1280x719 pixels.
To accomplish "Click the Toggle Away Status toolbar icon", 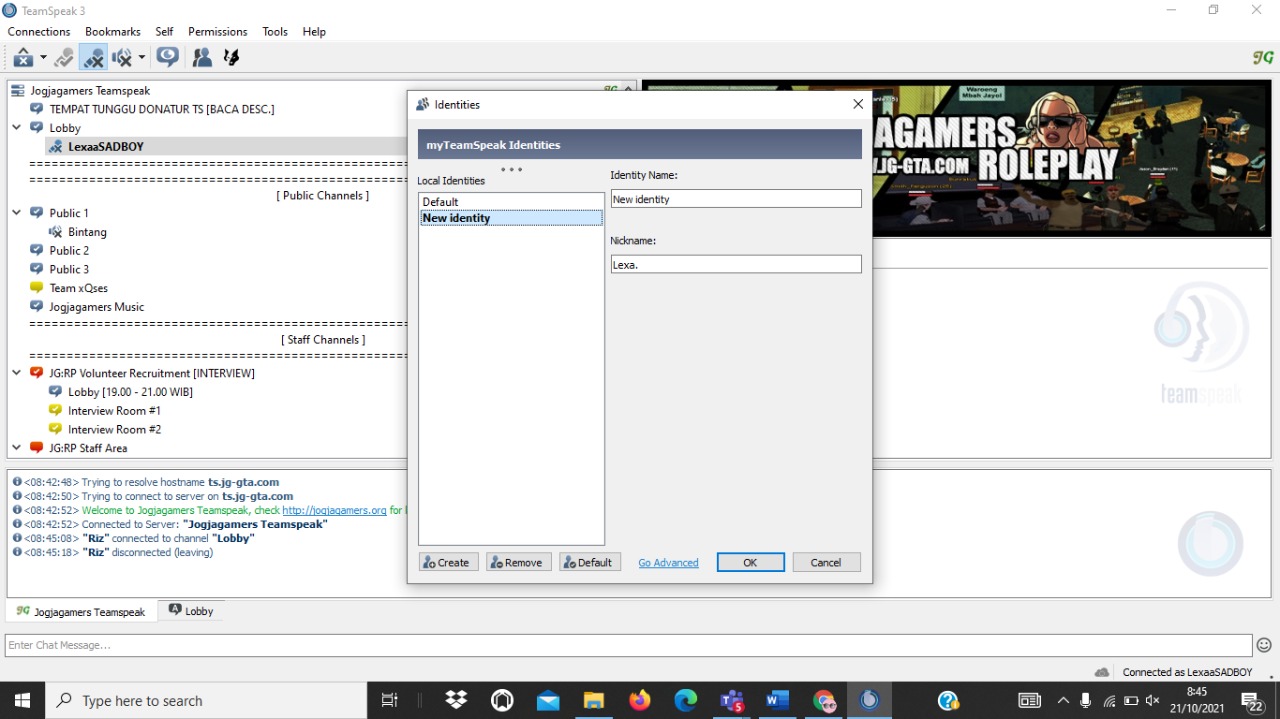I will (64, 58).
